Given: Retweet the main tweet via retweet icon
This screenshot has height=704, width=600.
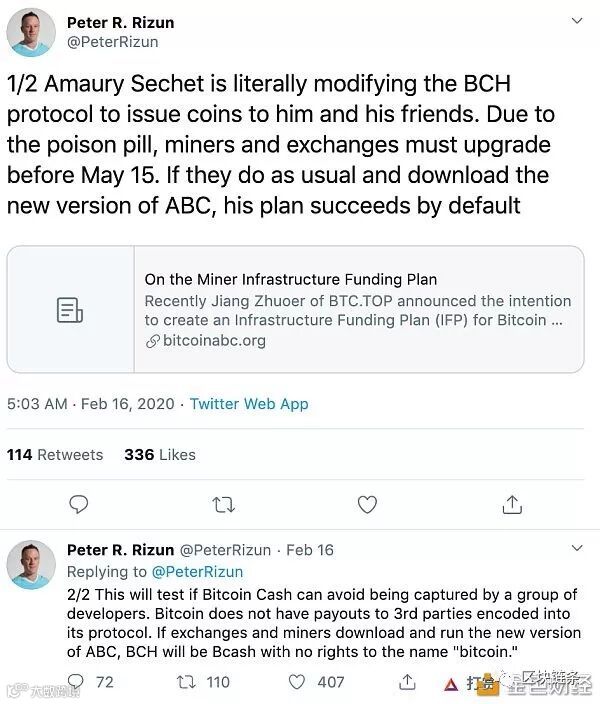Looking at the screenshot, I should click(x=223, y=504).
